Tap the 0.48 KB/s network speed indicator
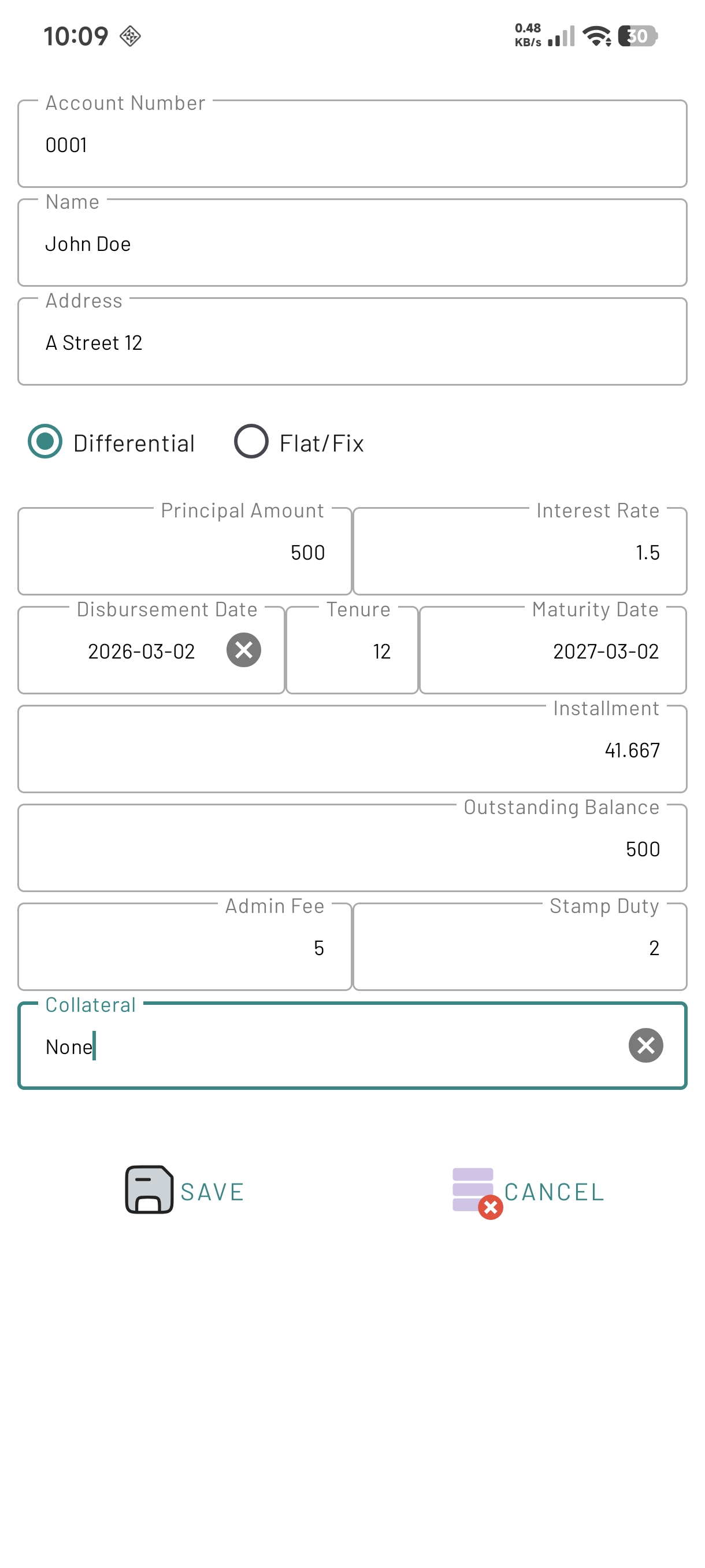 click(528, 35)
